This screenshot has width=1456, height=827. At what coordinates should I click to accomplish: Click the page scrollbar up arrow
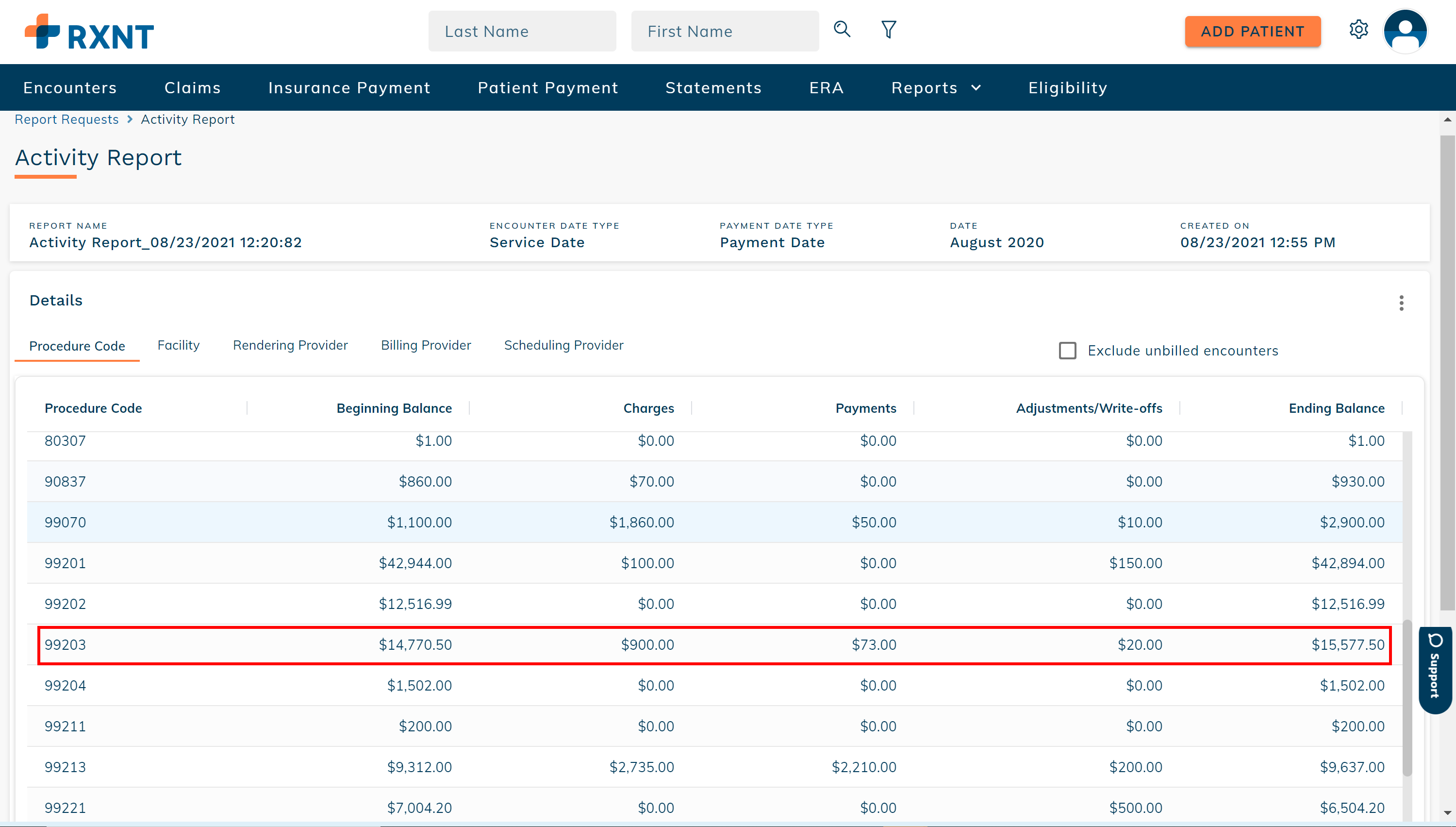[x=1447, y=120]
